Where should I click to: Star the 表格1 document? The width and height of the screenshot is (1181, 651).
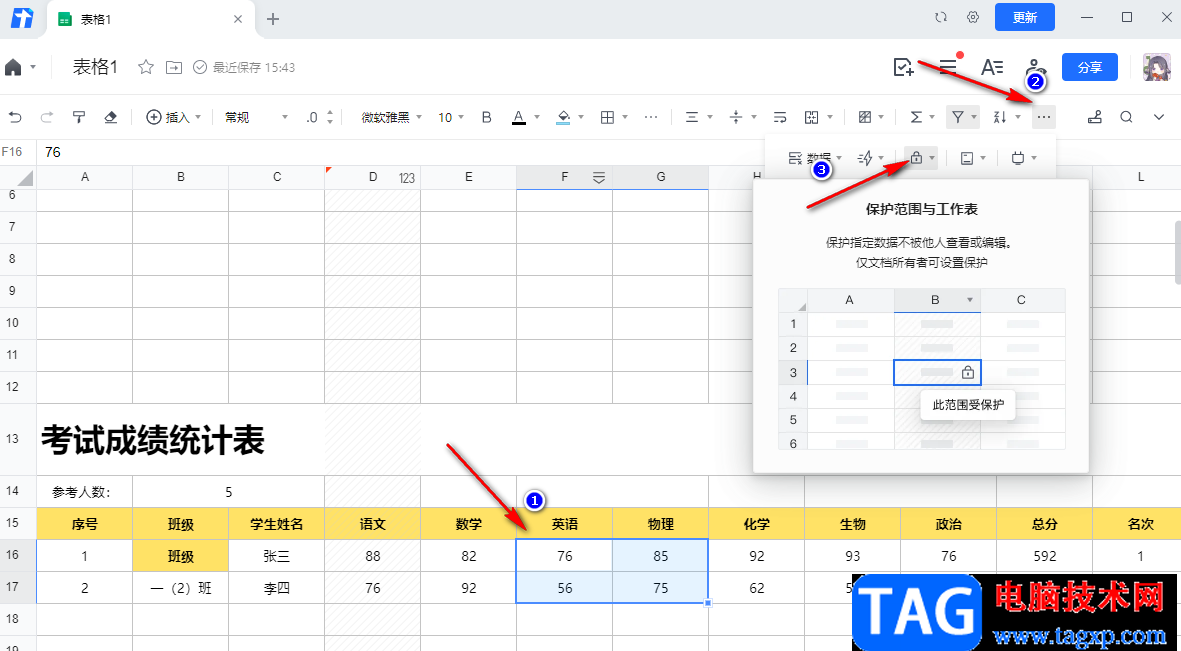pos(146,67)
